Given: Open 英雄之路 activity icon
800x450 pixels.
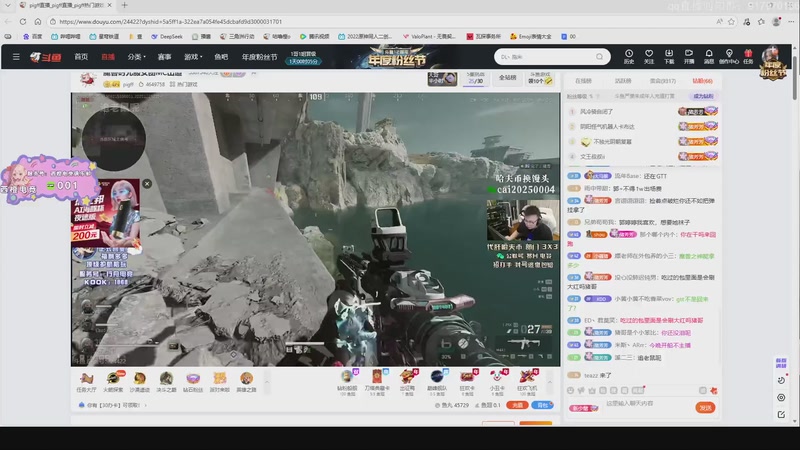Looking at the screenshot, I should (x=246, y=382).
